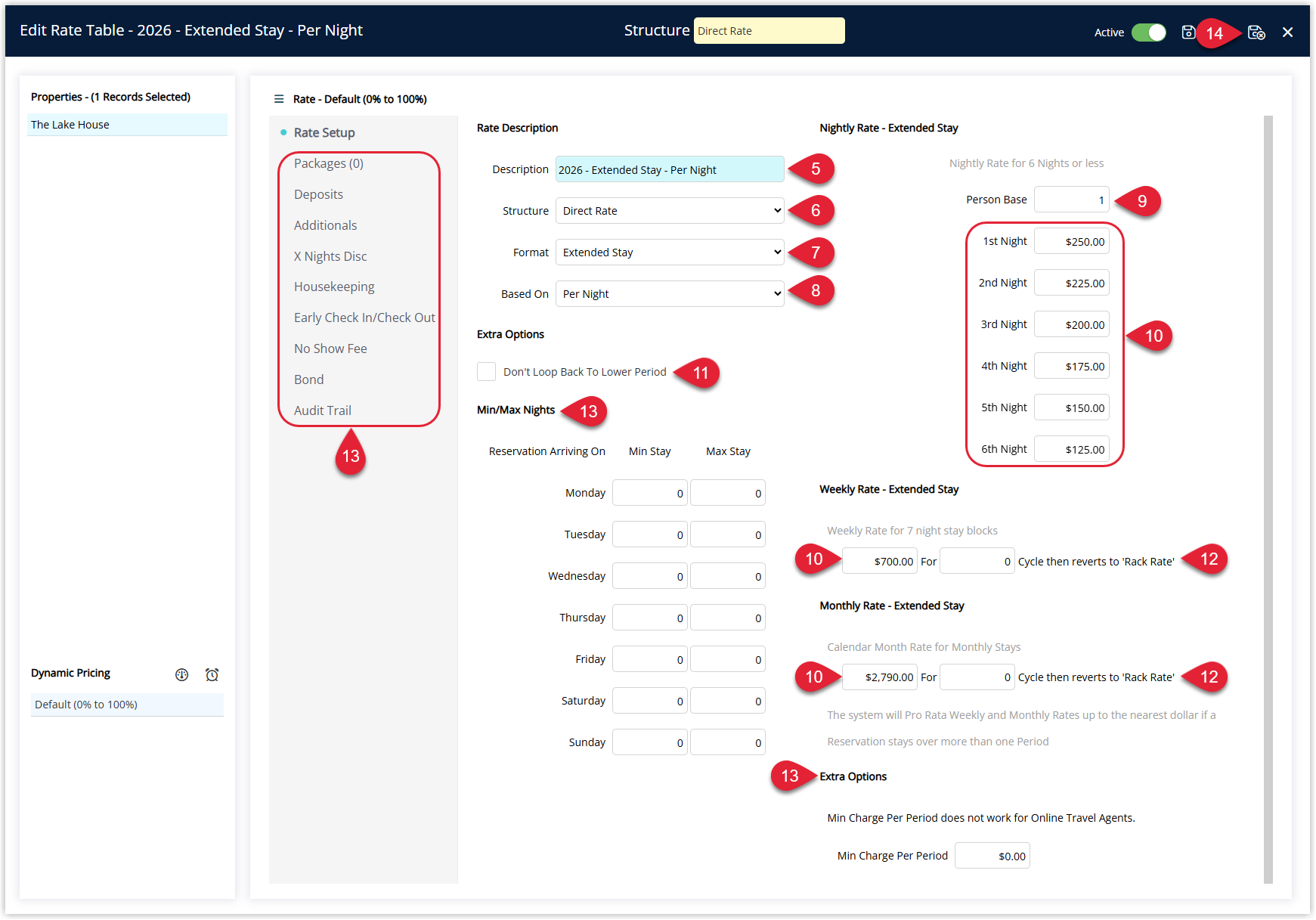Click the weekly rate cycle count field
This screenshot has width=1316, height=920.
pos(977,561)
